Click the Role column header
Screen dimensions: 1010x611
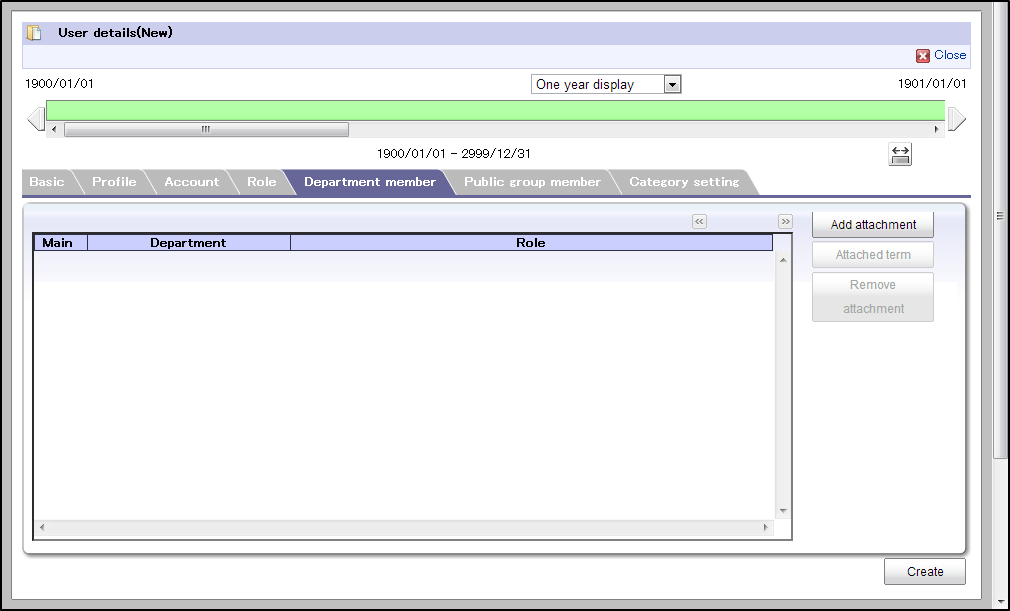(531, 243)
